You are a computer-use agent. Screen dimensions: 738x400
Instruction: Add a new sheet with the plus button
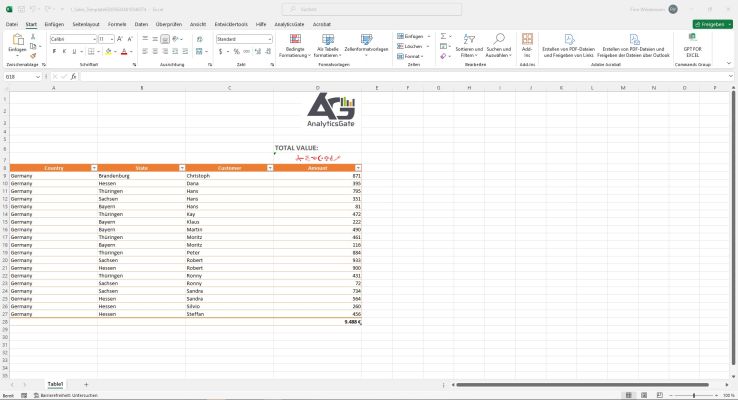coord(86,384)
